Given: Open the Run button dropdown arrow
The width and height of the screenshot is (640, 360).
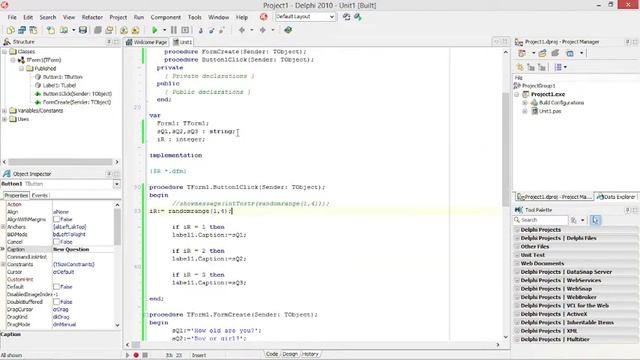Looking at the screenshot, I should point(164,30).
